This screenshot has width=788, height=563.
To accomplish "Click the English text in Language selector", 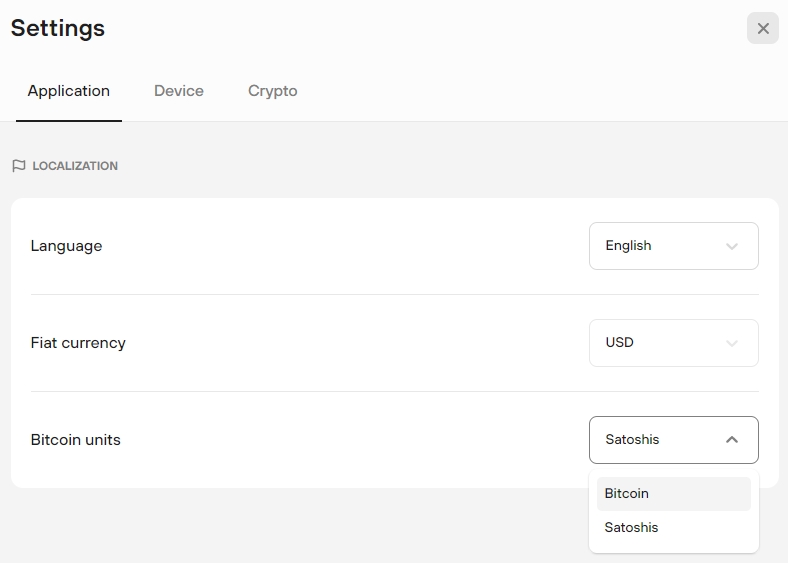I will click(628, 246).
